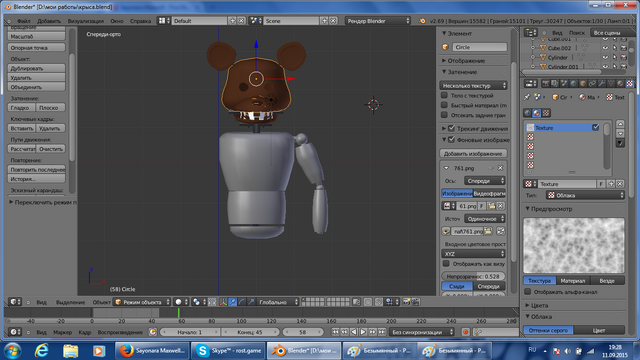Viewport: 640px width, 360px height.
Task: Play the animation forward
Action: 363,332
